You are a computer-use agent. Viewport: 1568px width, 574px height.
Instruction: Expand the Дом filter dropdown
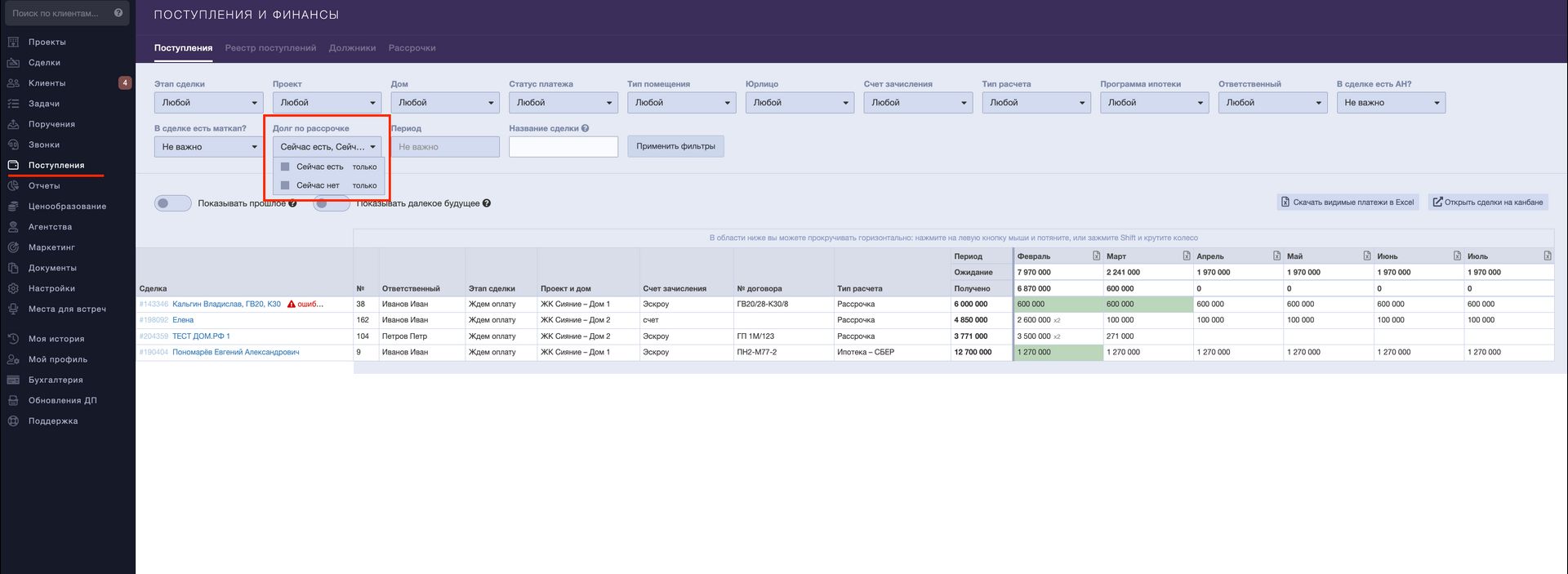(445, 102)
